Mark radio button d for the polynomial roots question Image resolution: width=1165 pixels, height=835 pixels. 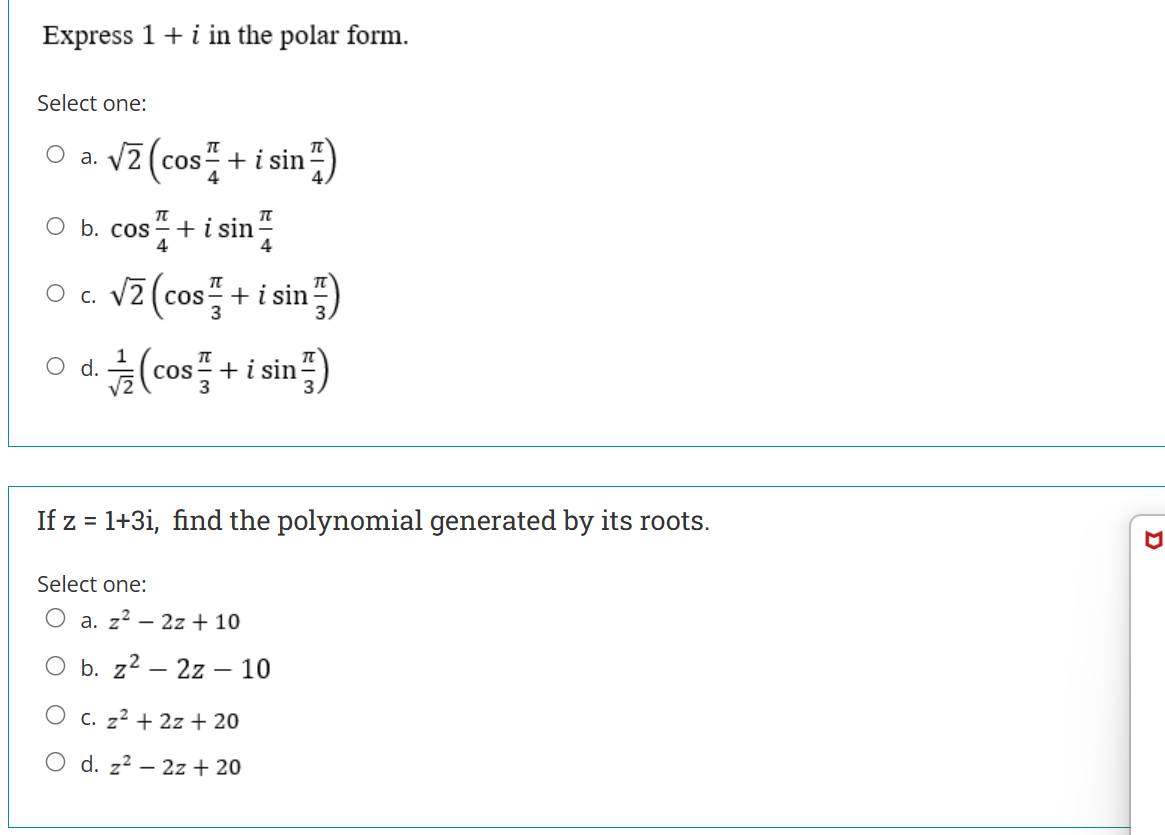tap(55, 762)
